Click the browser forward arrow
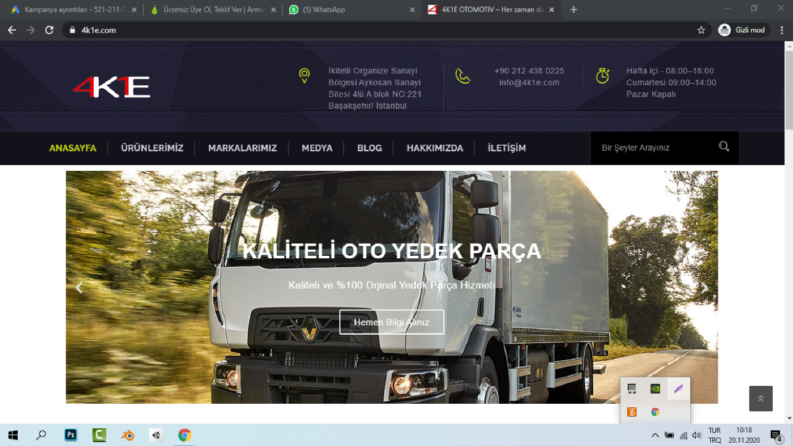 pos(30,30)
